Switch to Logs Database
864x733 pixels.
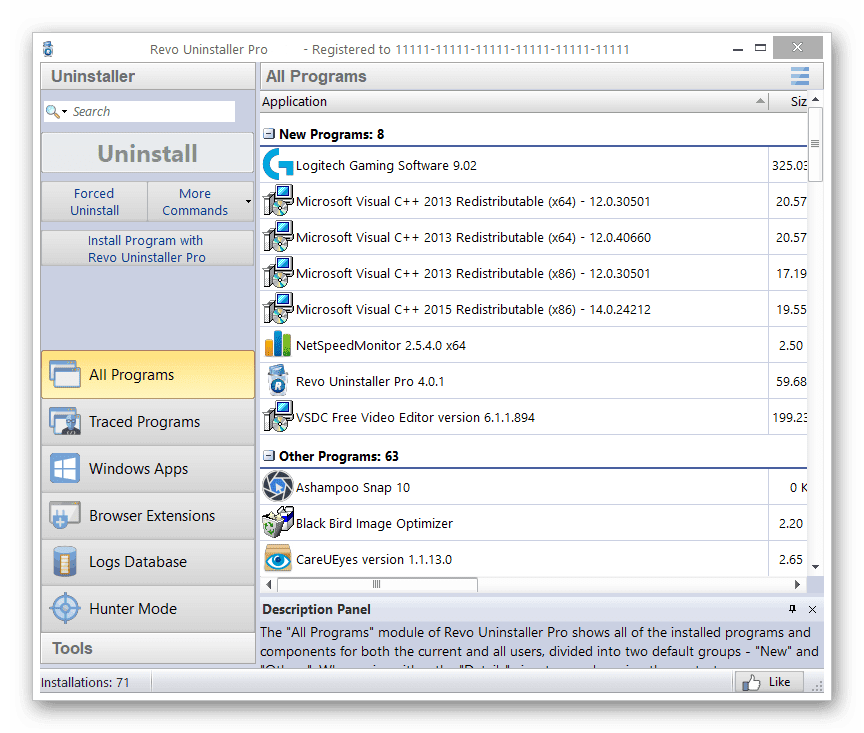coord(148,562)
